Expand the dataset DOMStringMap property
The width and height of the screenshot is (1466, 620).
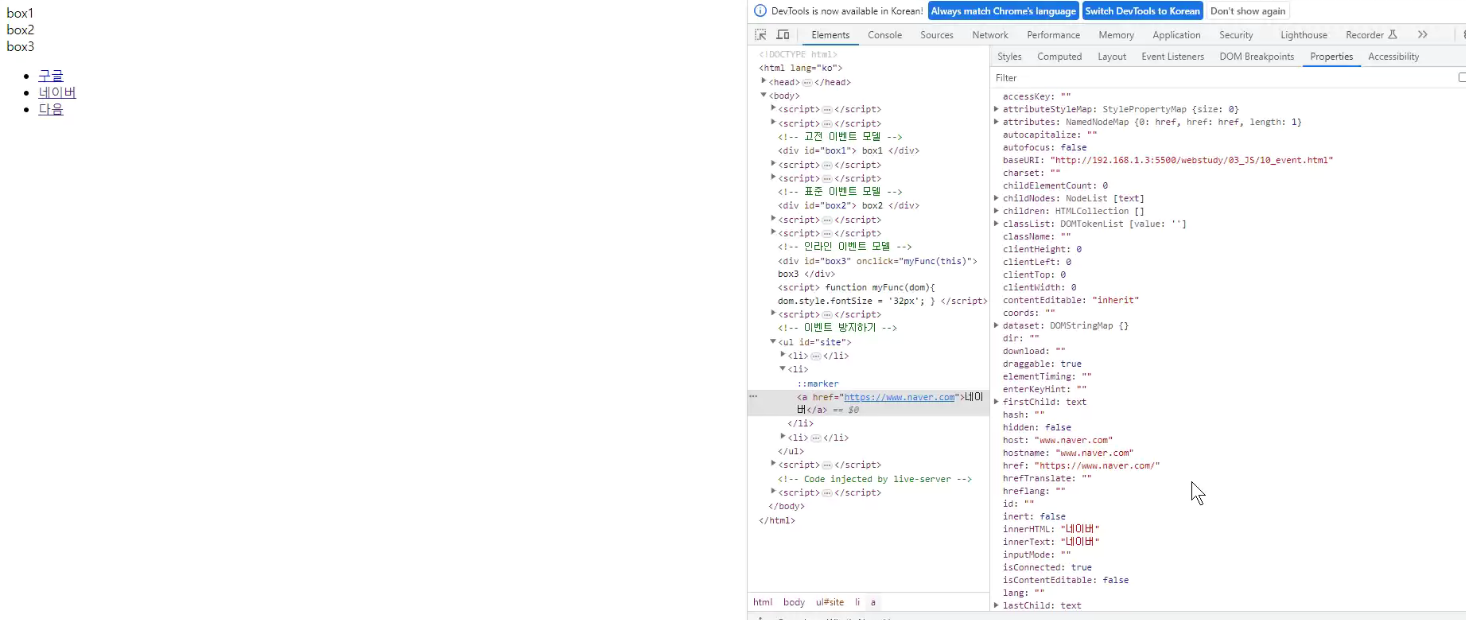point(996,325)
